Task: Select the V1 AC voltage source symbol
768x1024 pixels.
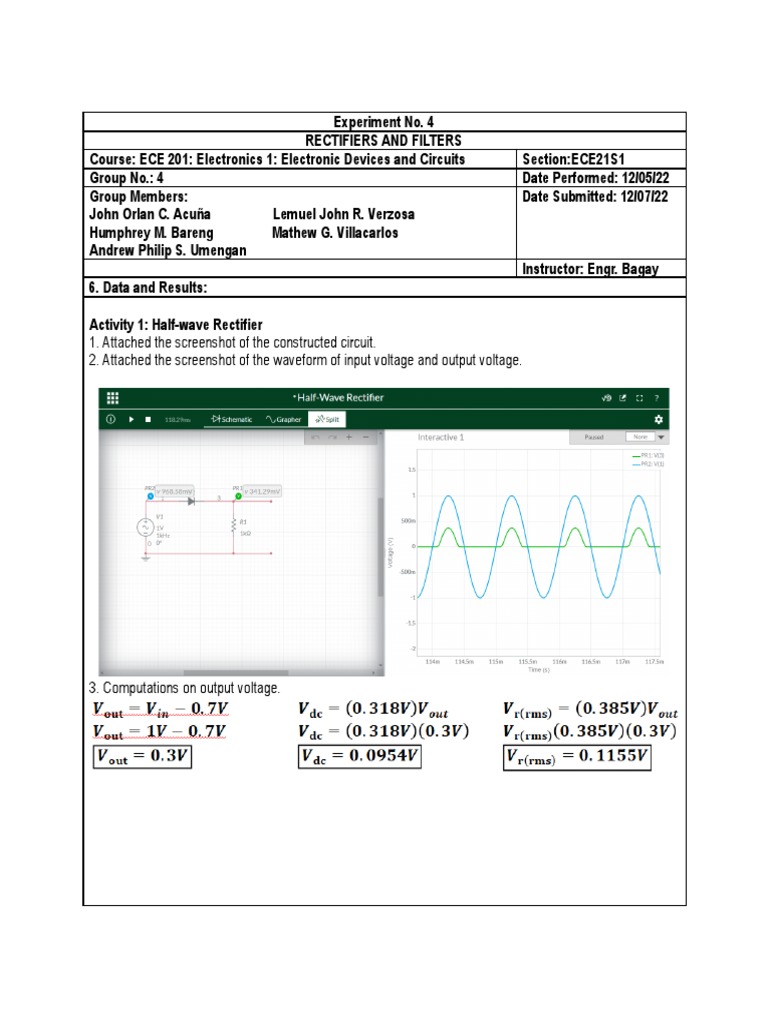Action: tap(145, 527)
